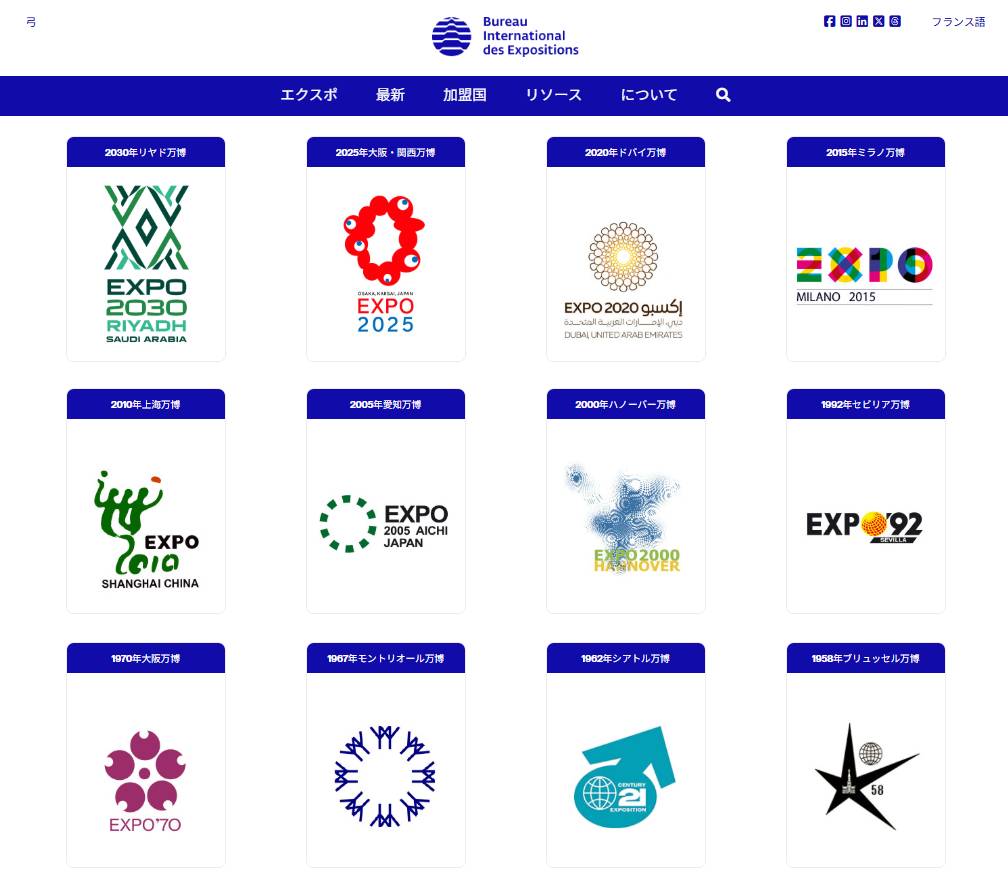Click the search magnifier icon in navbar
The width and height of the screenshot is (1008, 881).
click(x=723, y=95)
